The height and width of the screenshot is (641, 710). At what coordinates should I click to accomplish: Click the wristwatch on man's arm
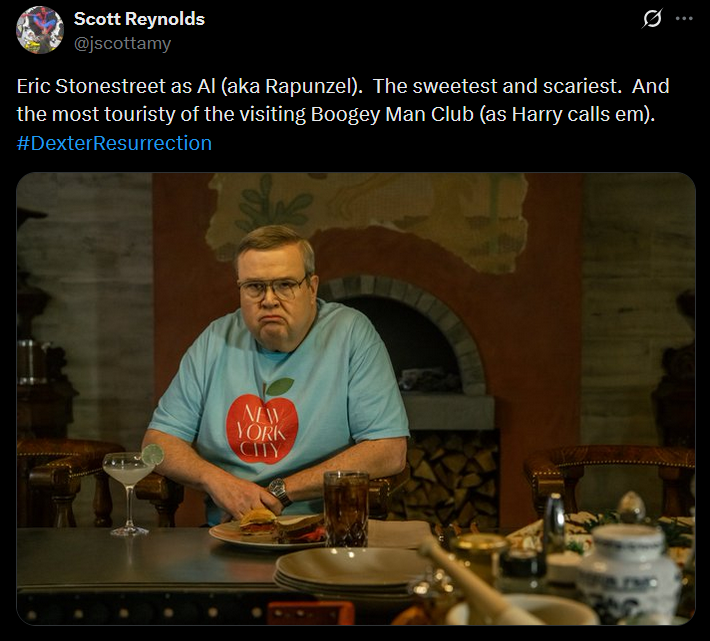(278, 491)
